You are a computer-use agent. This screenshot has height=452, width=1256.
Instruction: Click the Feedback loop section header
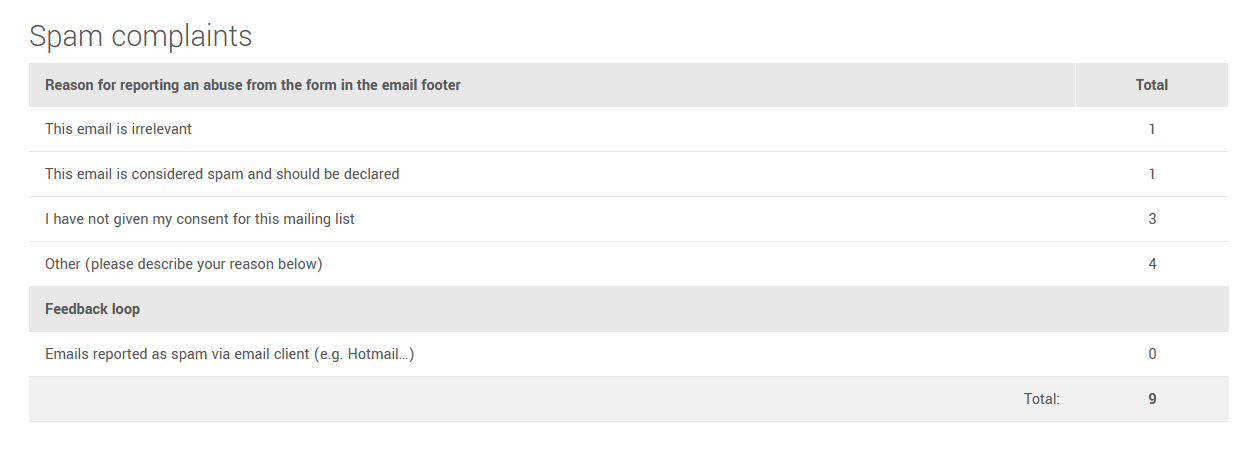(92, 309)
